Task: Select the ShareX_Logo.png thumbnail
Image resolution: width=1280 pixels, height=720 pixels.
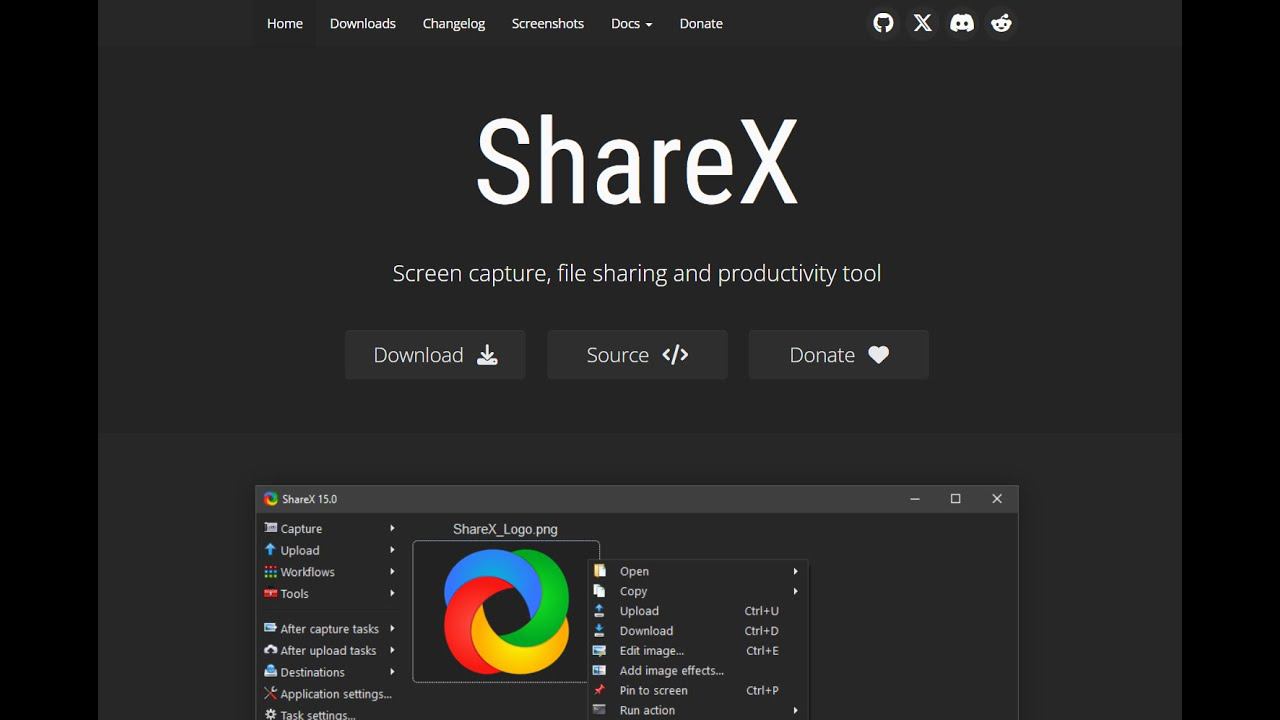Action: (x=506, y=612)
